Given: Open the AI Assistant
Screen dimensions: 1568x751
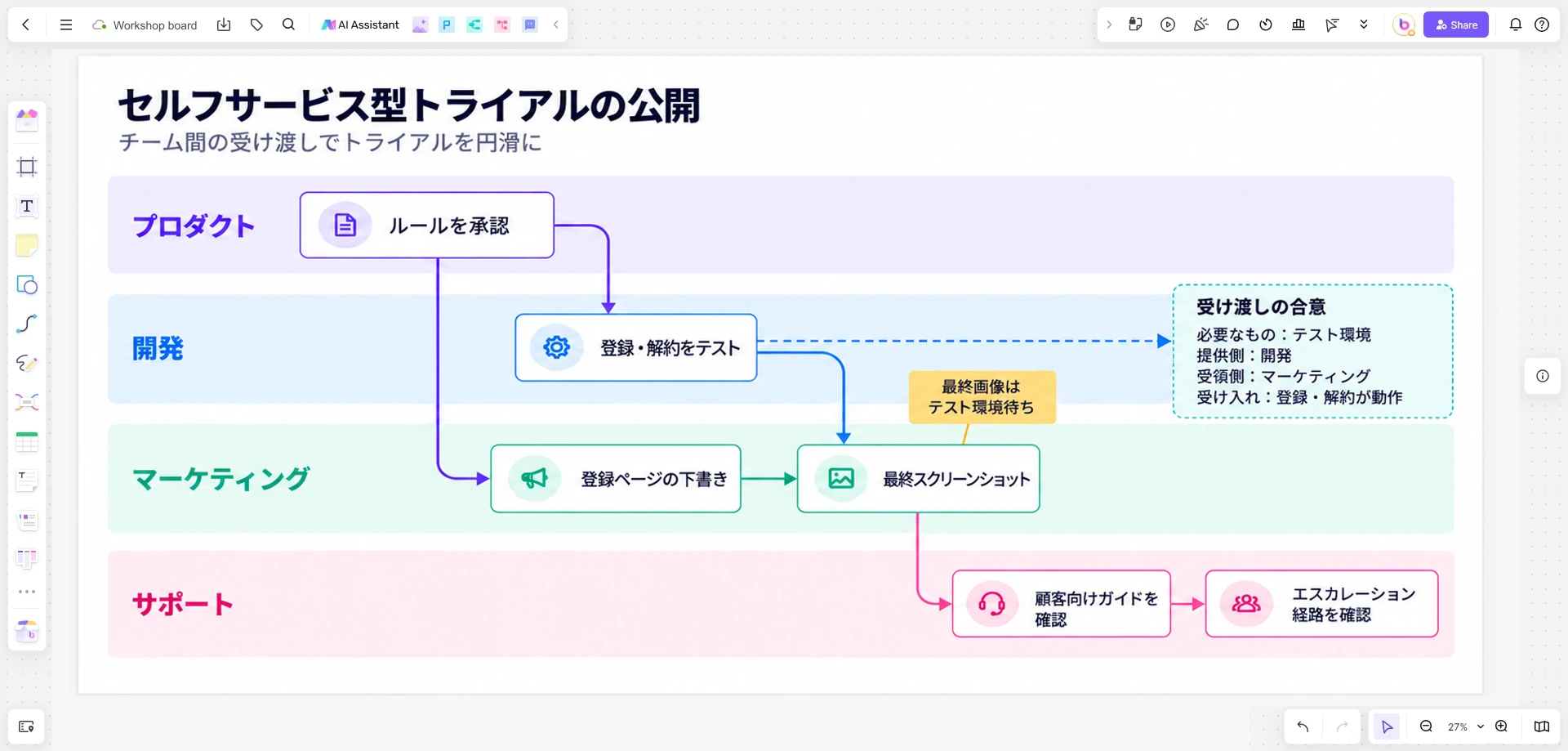Looking at the screenshot, I should pyautogui.click(x=360, y=25).
